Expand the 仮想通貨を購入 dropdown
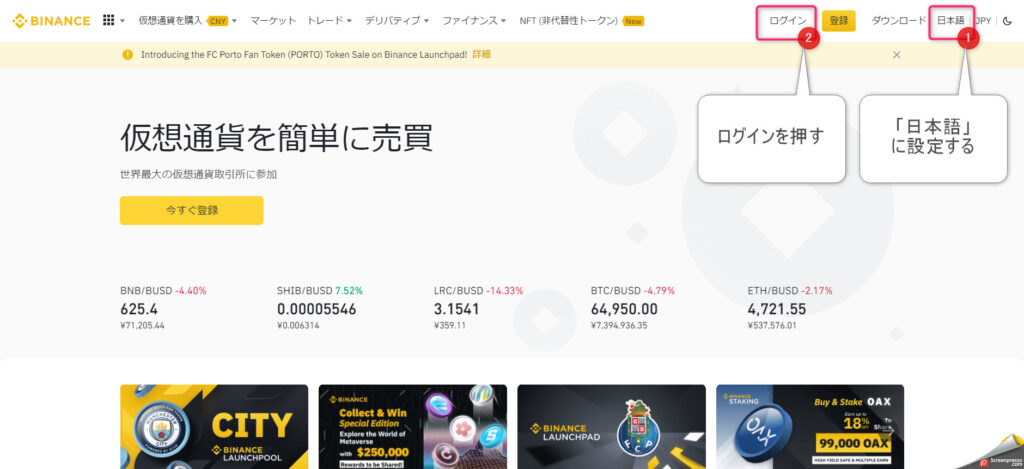Image resolution: width=1024 pixels, height=469 pixels. click(187, 21)
